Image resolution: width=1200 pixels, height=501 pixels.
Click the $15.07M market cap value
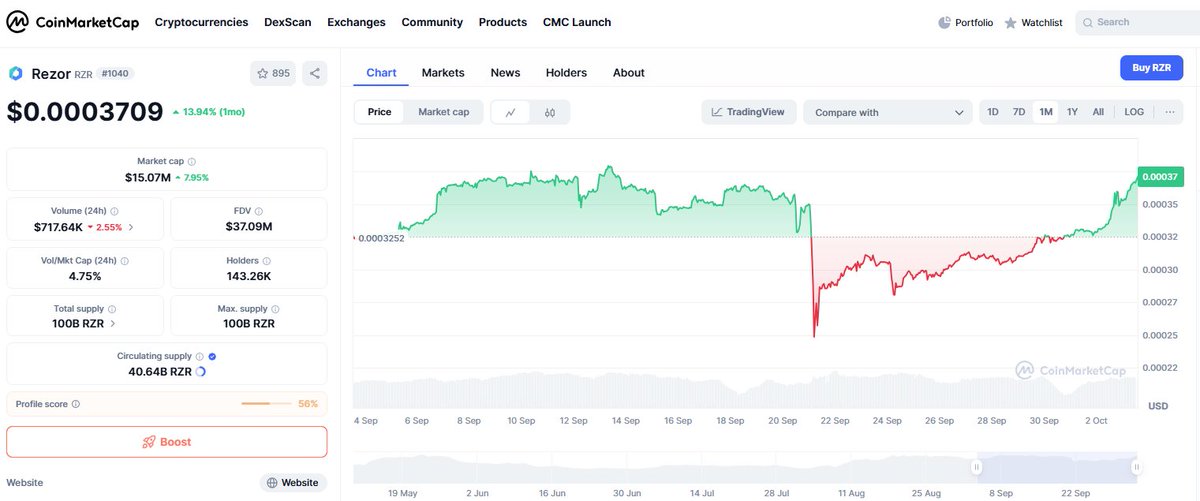[x=146, y=177]
